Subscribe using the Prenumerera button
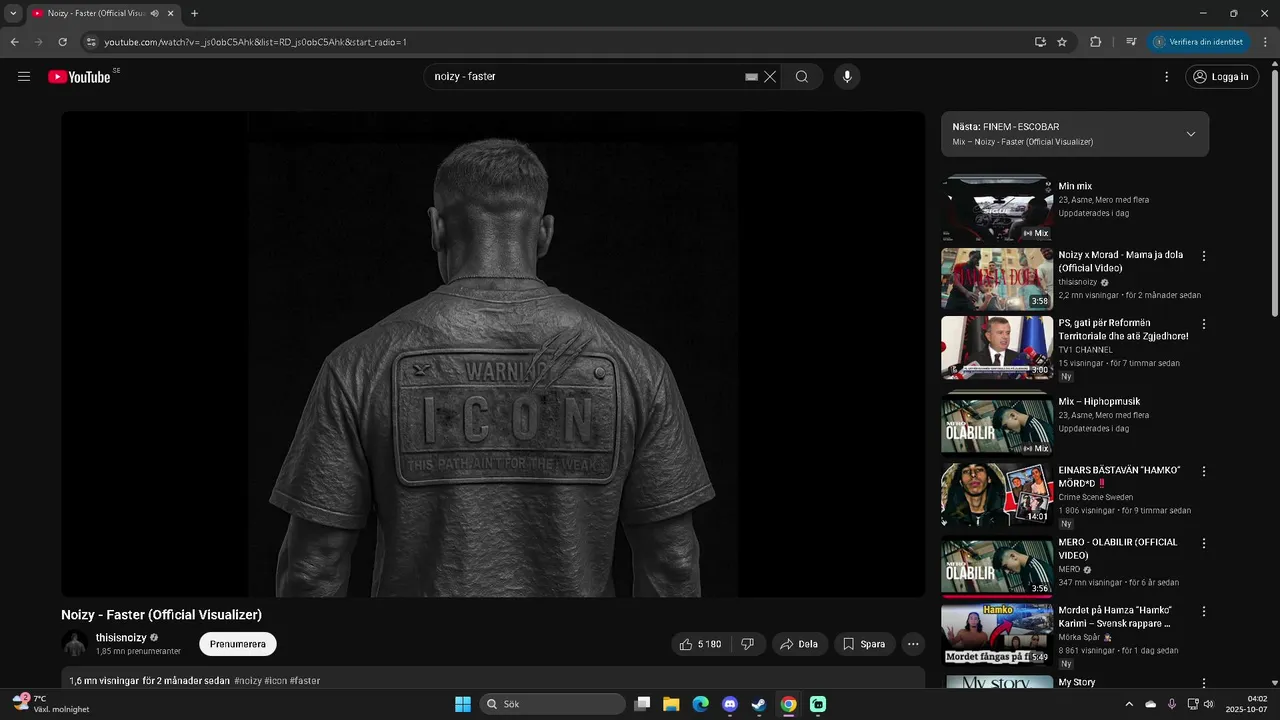The image size is (1280, 720). [238, 644]
